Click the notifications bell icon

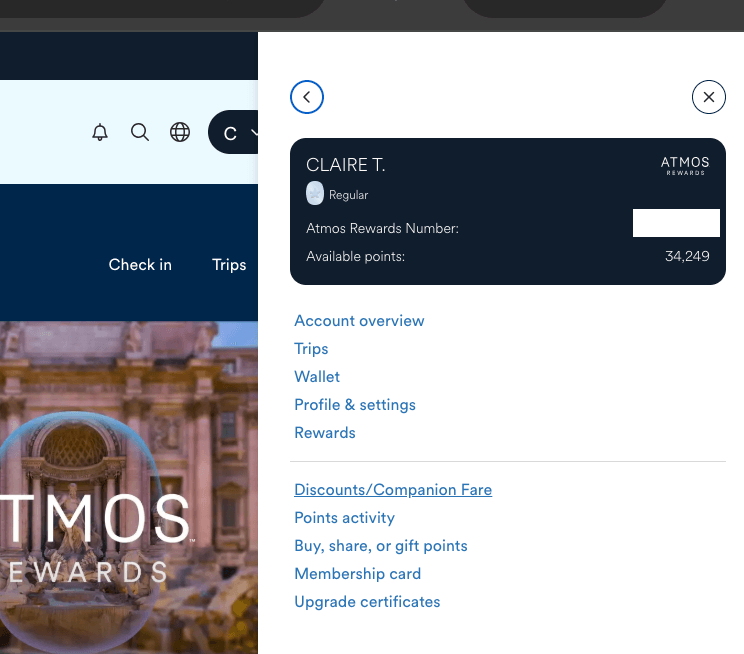coord(100,132)
